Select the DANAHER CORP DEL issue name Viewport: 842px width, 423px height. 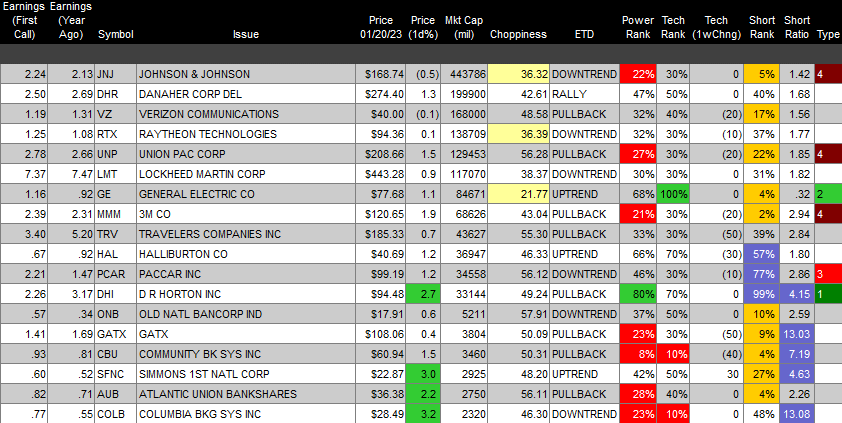[x=190, y=94]
